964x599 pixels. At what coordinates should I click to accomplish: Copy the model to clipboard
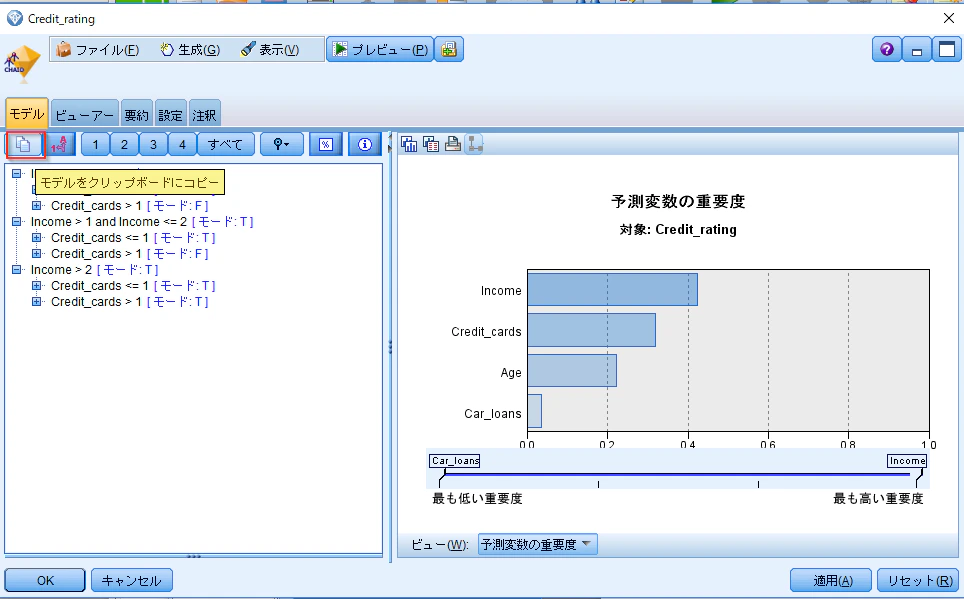point(25,145)
